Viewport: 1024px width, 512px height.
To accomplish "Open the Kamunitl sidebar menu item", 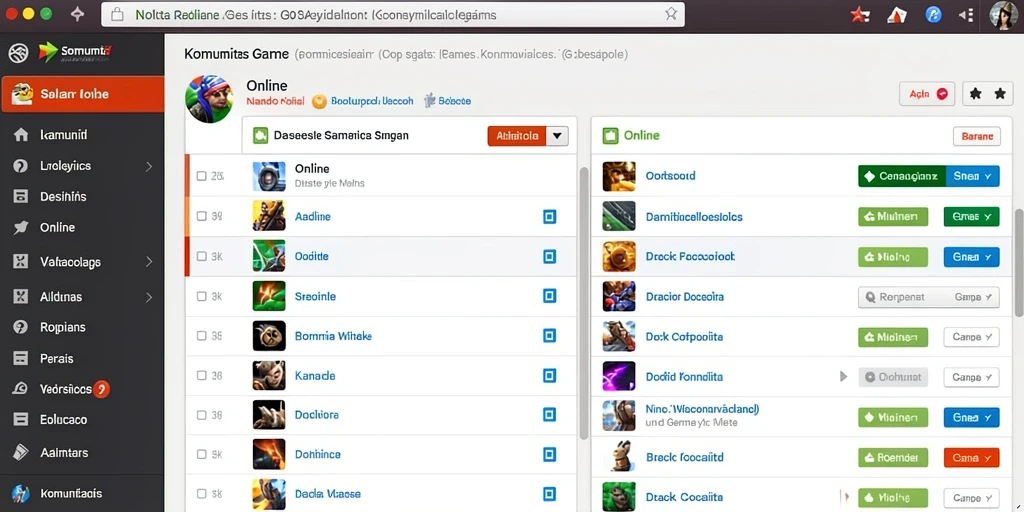I will 82,135.
